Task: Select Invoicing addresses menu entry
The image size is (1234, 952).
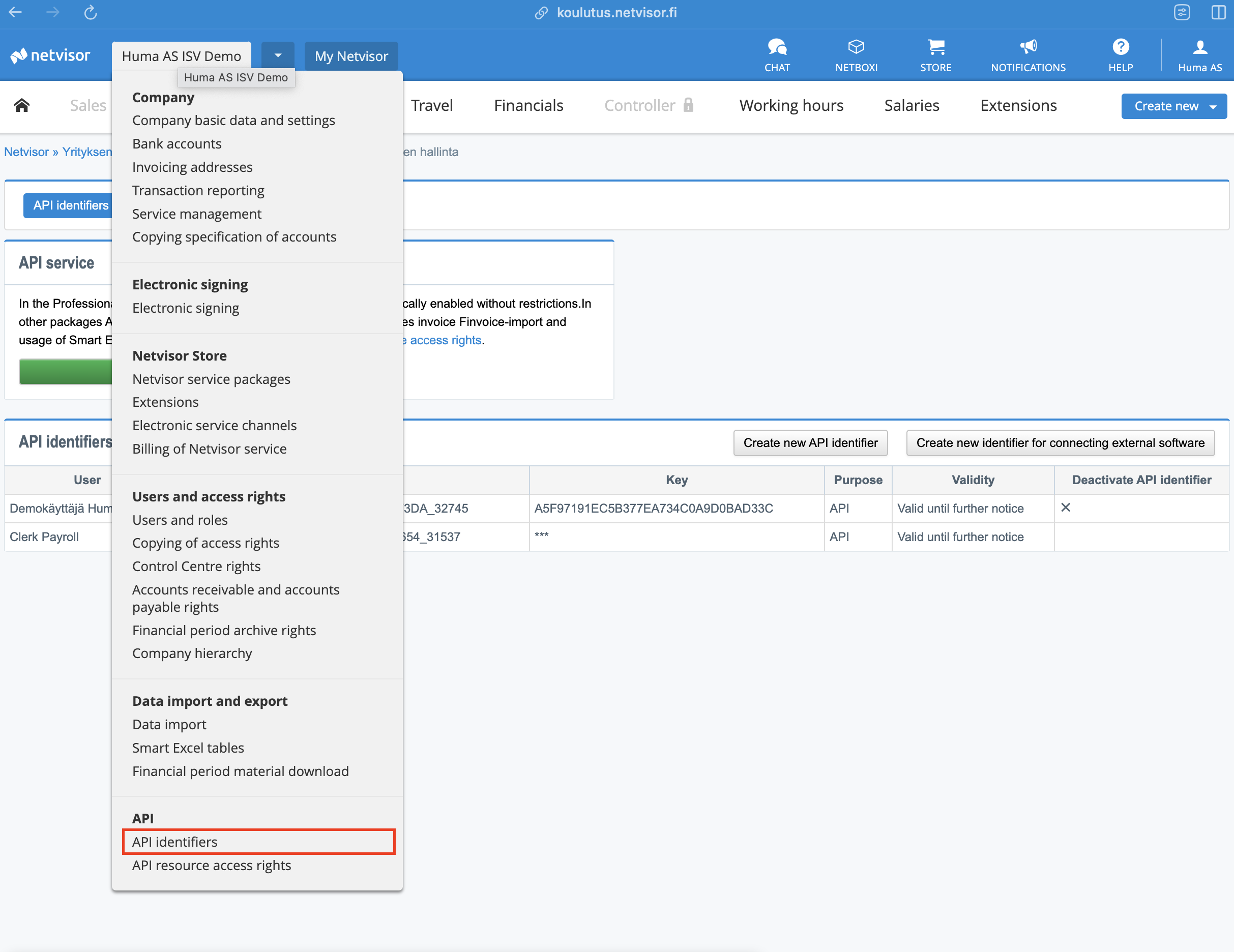Action: tap(192, 167)
